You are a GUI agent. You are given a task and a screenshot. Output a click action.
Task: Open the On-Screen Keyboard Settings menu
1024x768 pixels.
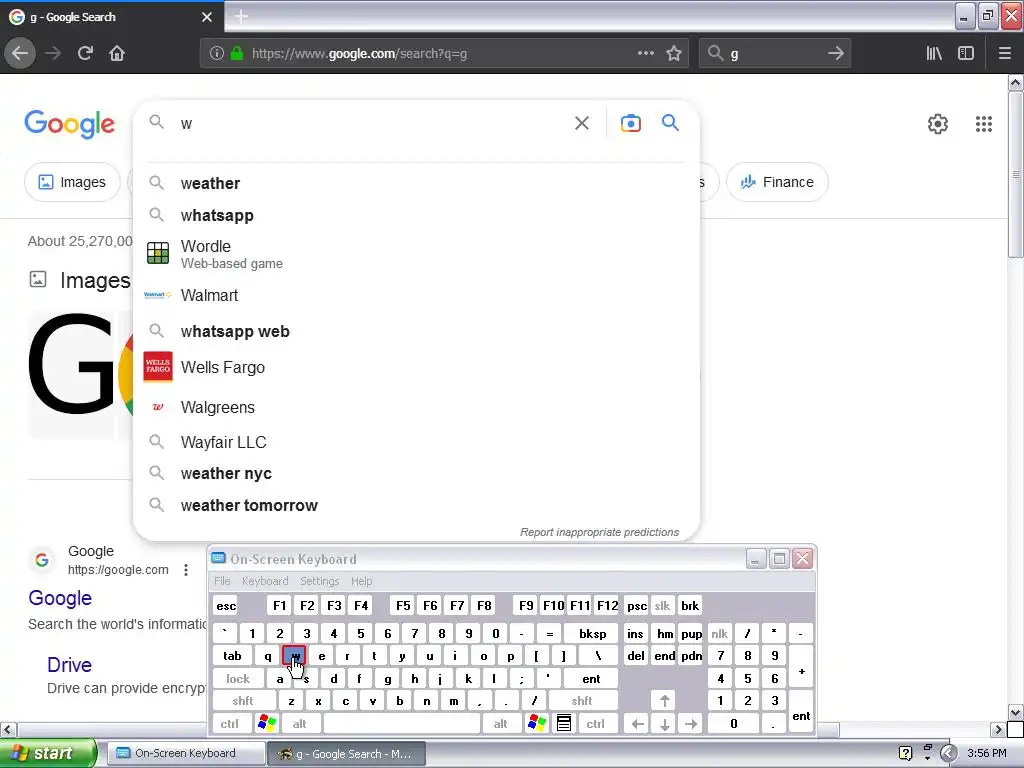[x=319, y=581]
